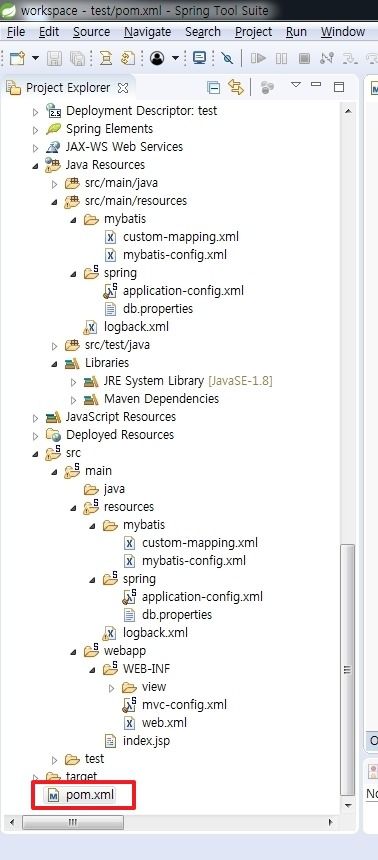Open the Run menu
Screen dimensions: 378x860
click(x=296, y=32)
